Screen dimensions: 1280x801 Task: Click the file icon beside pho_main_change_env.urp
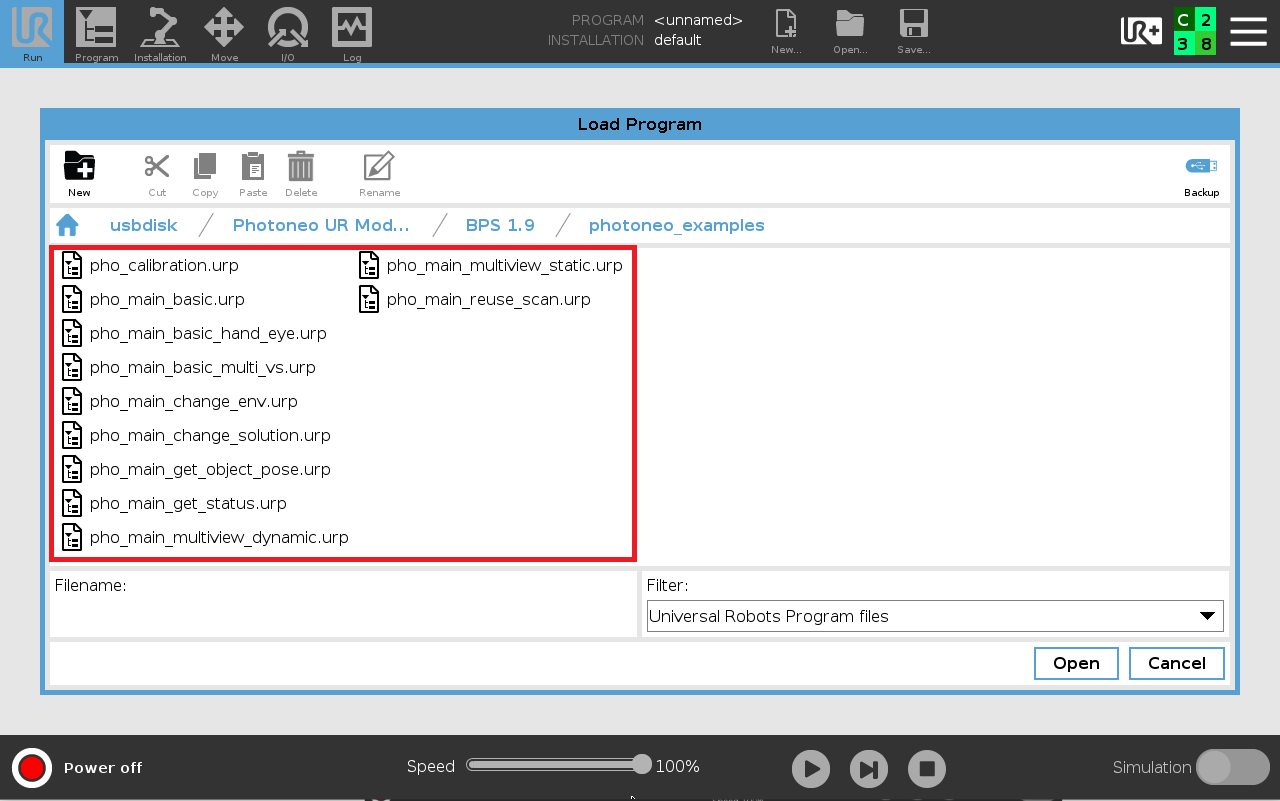72,401
